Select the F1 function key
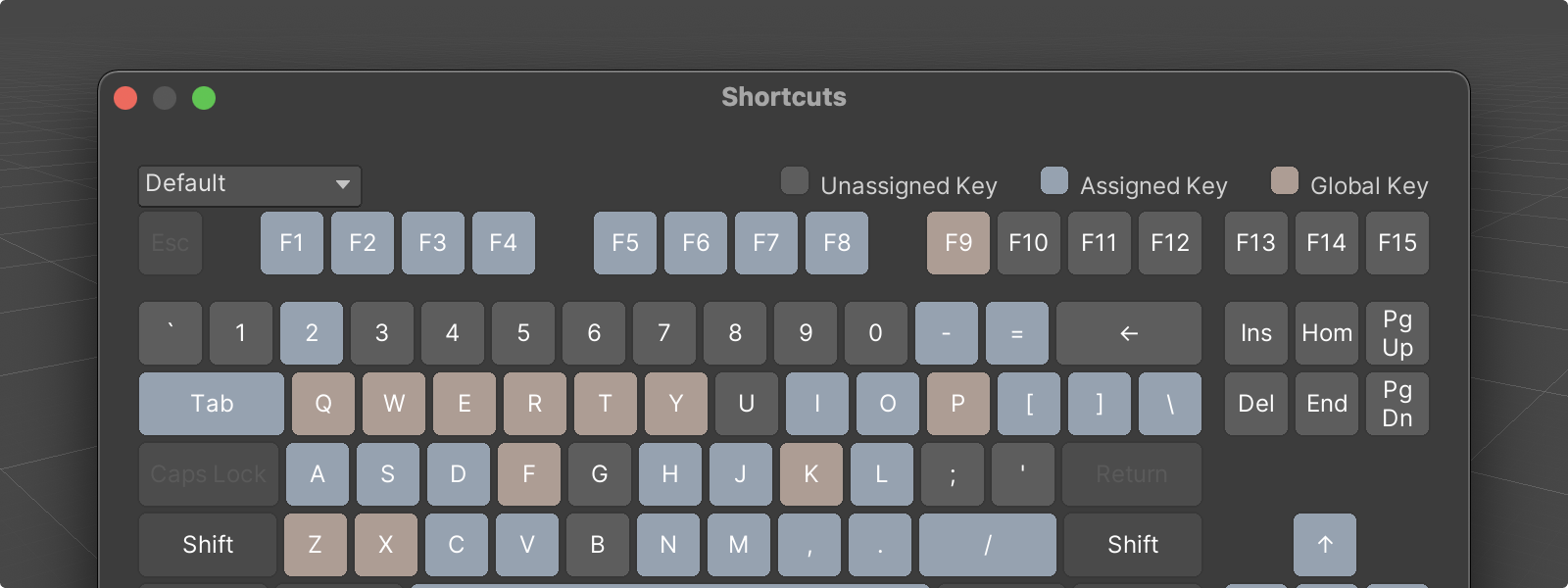This screenshot has height=588, width=1568. coord(291,243)
